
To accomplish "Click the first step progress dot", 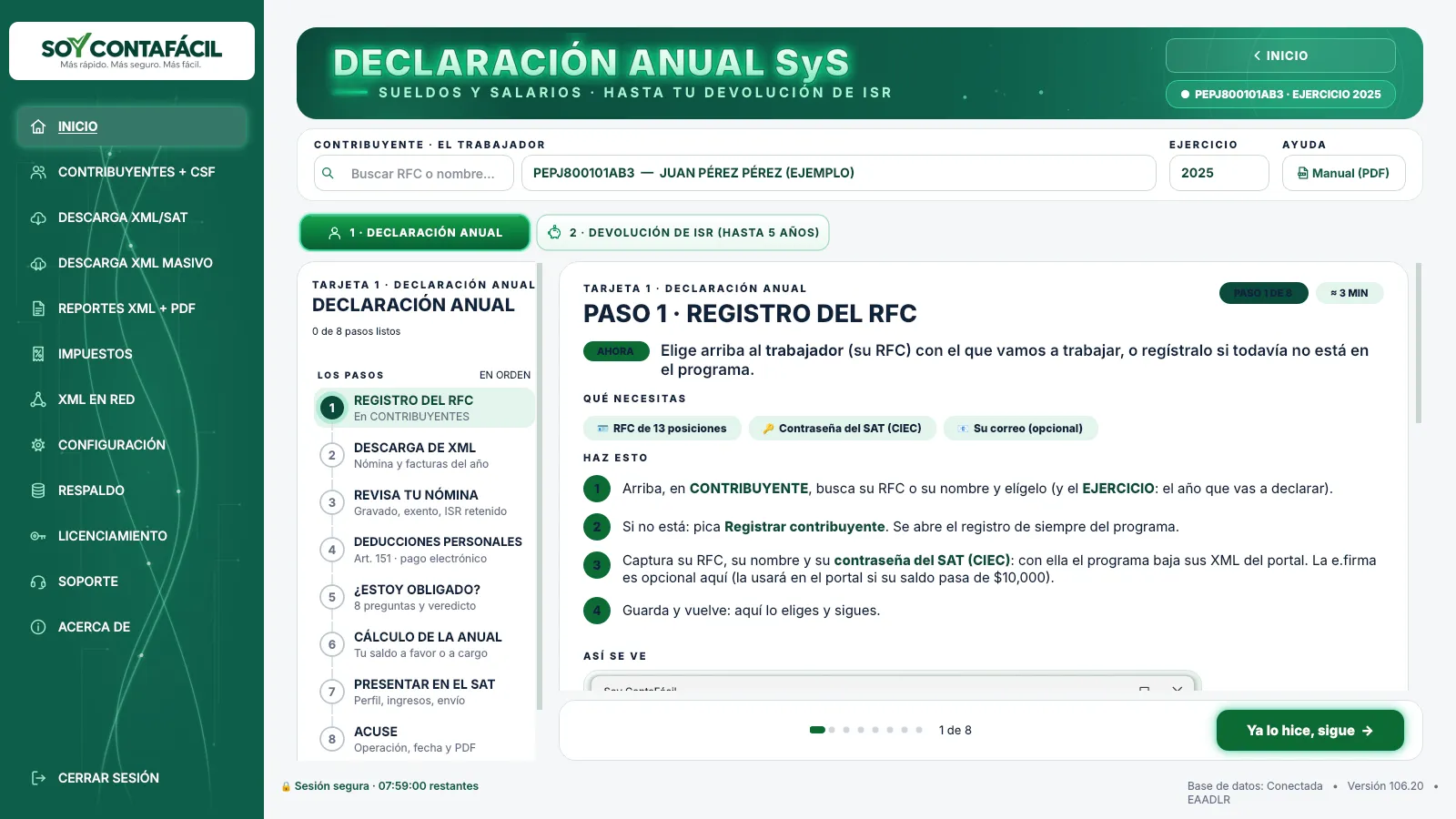I will coord(817,730).
